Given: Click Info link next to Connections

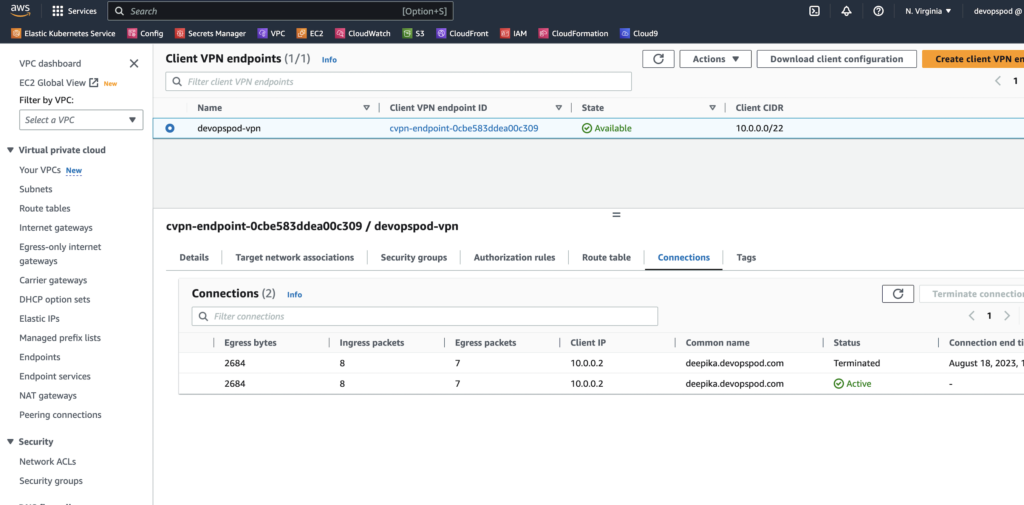Looking at the screenshot, I should [295, 295].
